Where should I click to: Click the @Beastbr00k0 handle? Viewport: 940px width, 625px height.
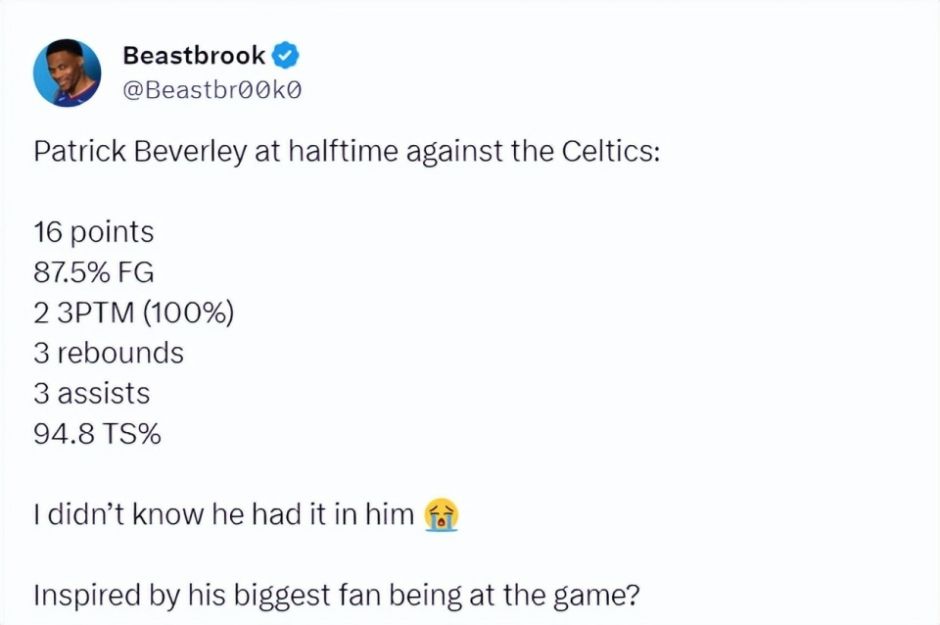coord(212,91)
